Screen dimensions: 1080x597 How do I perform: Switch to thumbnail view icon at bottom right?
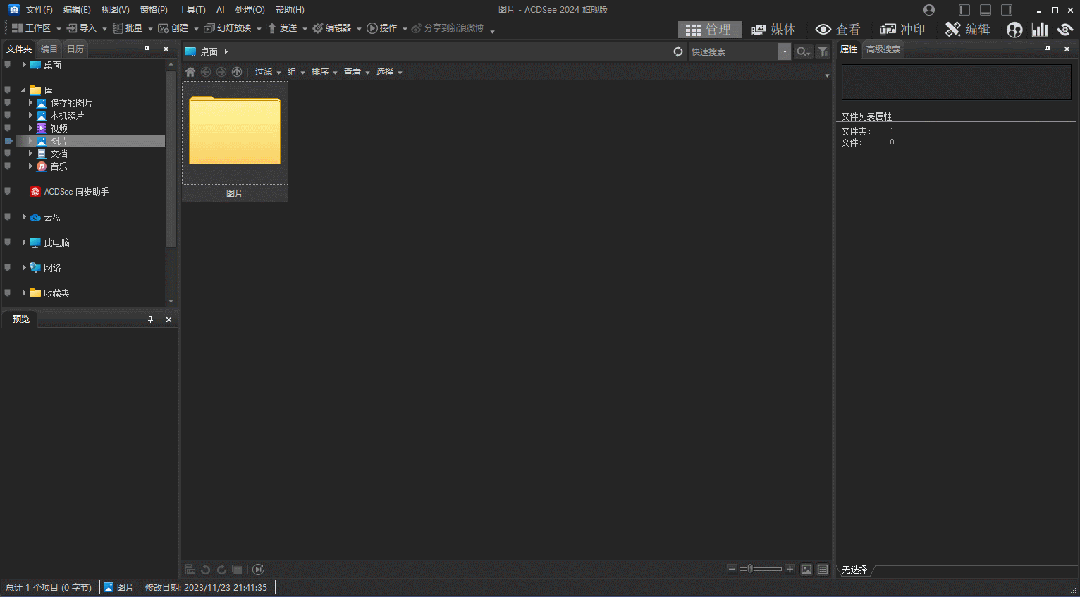(806, 569)
